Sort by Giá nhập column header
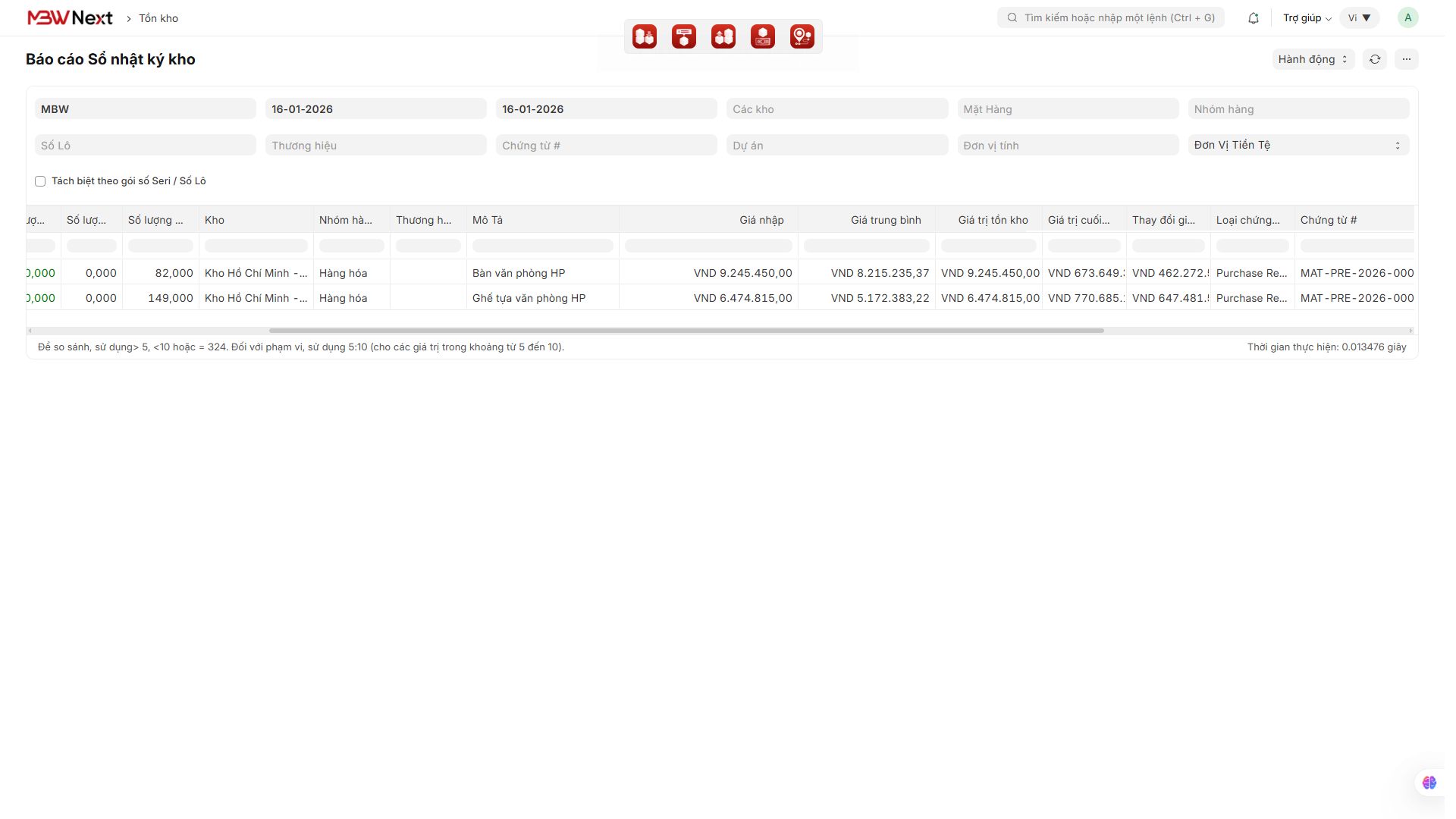The width and height of the screenshot is (1456, 819). click(761, 220)
